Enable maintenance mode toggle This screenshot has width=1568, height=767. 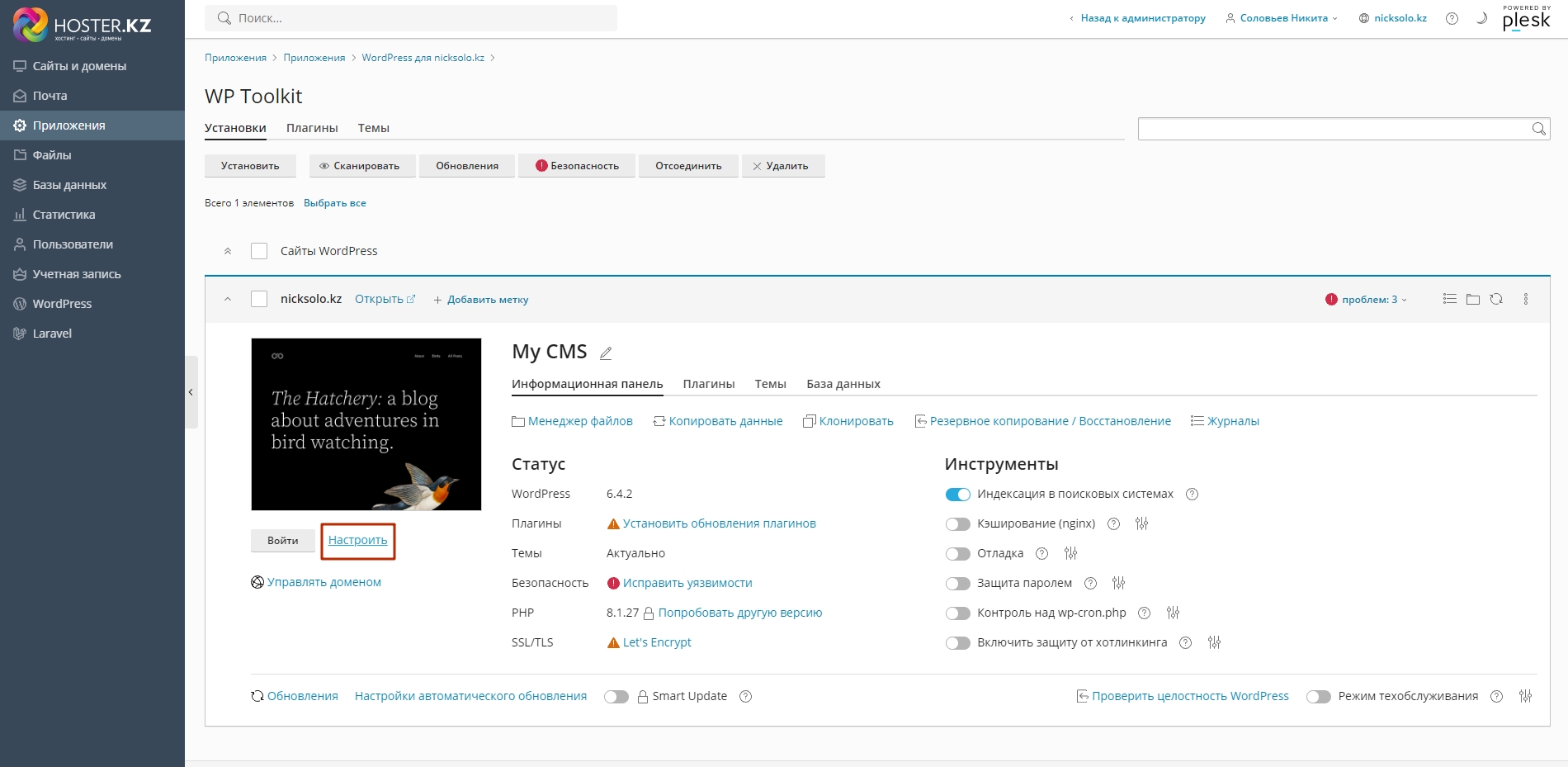pos(1319,697)
